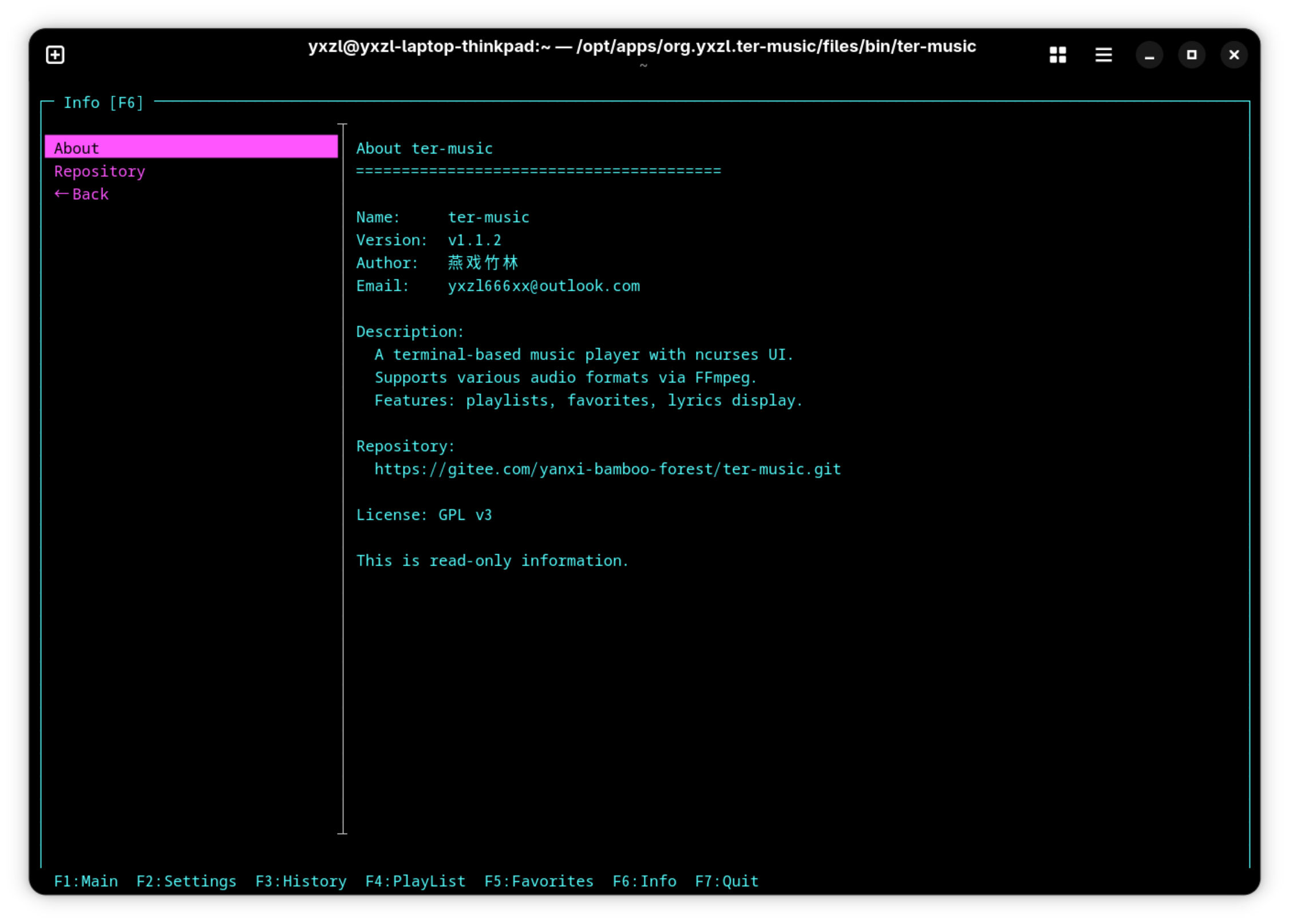1289x924 pixels.
Task: Maximize the terminal window
Action: 1191,55
